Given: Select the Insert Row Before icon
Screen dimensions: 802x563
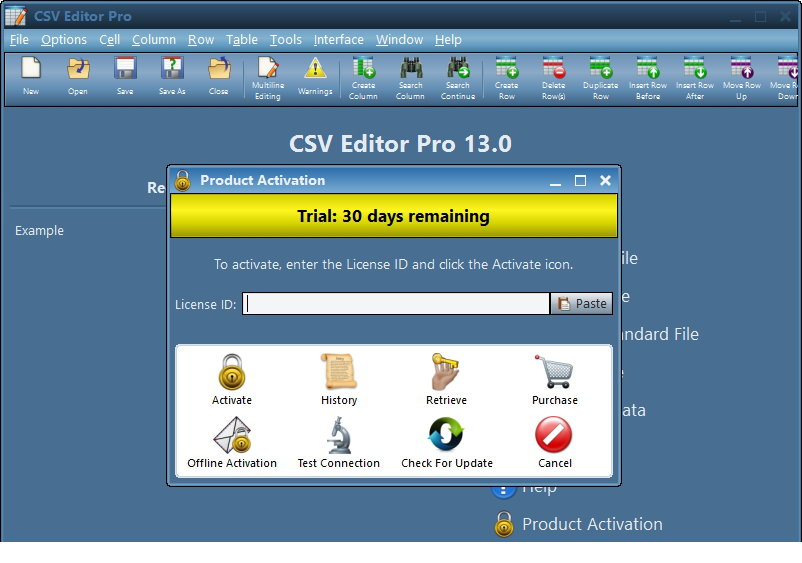Looking at the screenshot, I should click(648, 78).
